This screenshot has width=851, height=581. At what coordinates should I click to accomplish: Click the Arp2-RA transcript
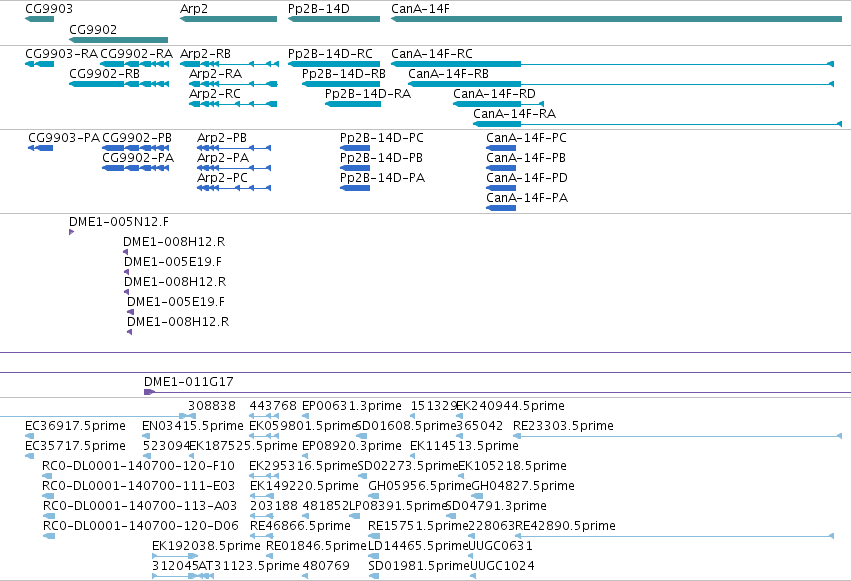233,84
